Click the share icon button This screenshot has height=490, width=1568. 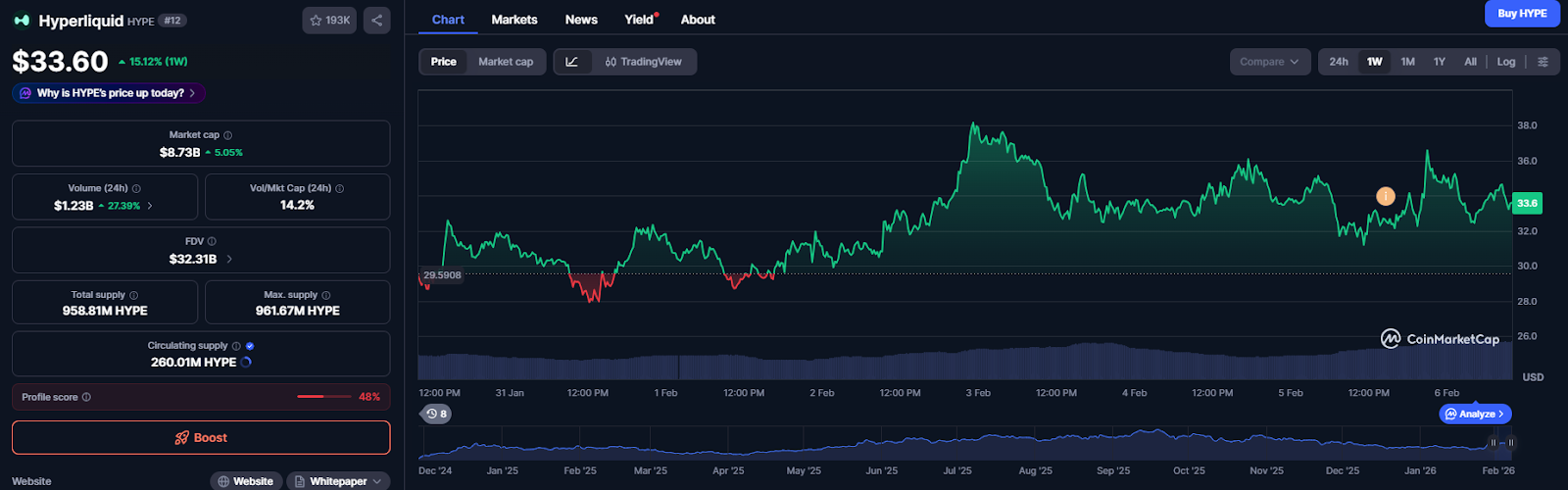pos(376,21)
